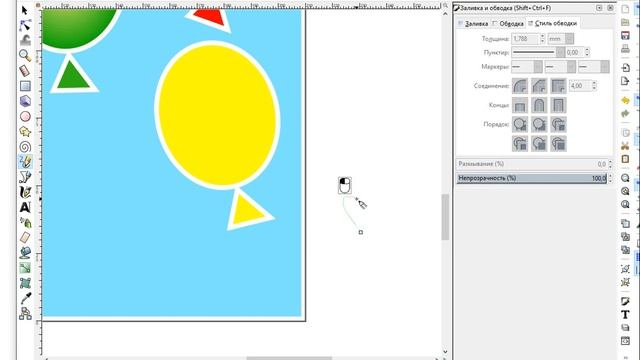Open the end marker dropdown
Screen dimensions: 640x360
tap(593, 67)
